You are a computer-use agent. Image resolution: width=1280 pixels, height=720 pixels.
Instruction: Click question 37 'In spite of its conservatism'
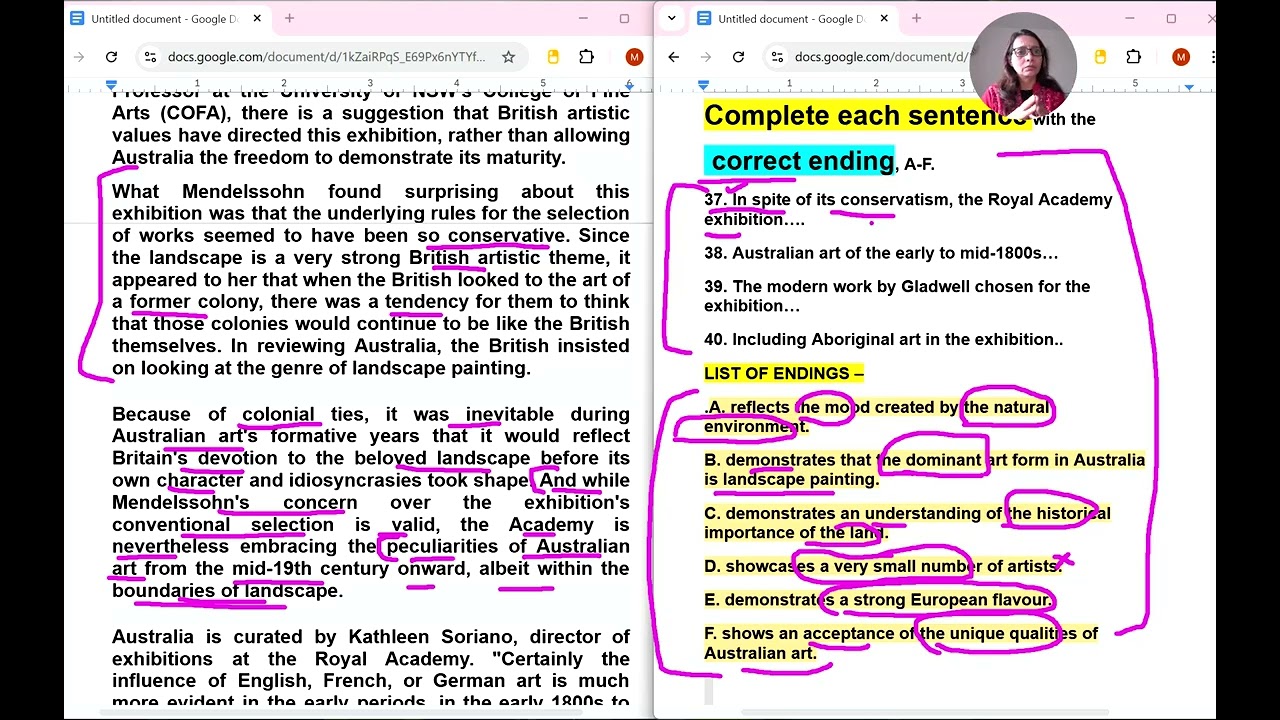point(908,209)
